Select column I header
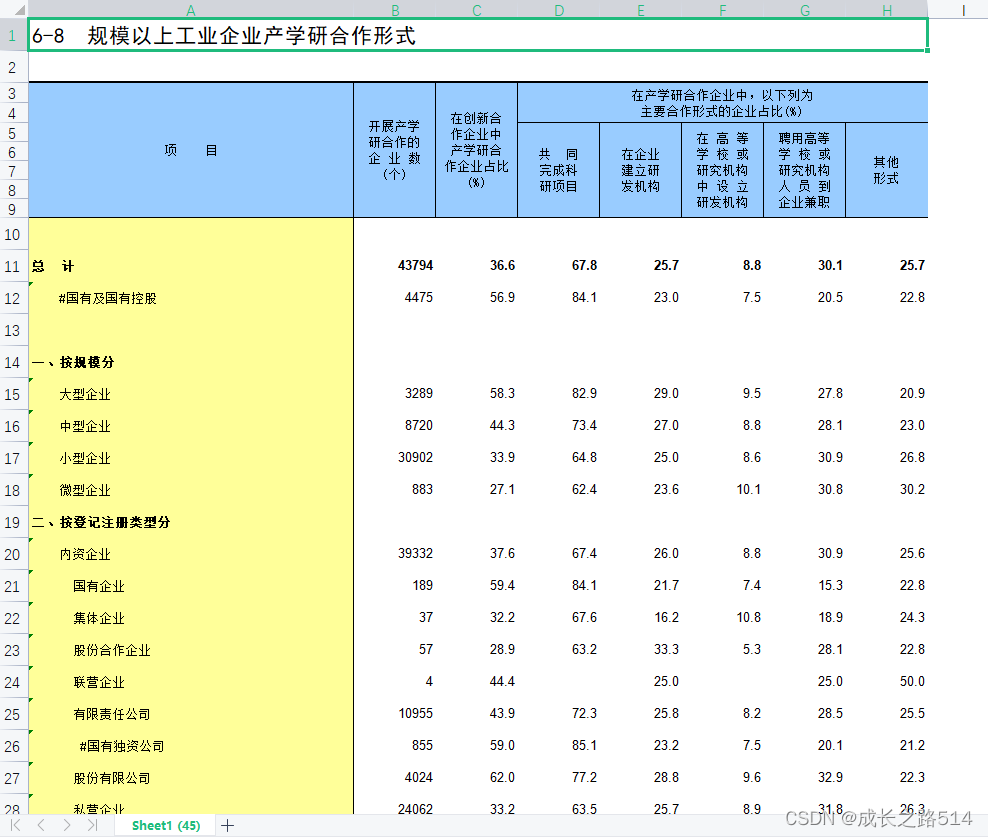The width and height of the screenshot is (988, 837). pyautogui.click(x=963, y=9)
